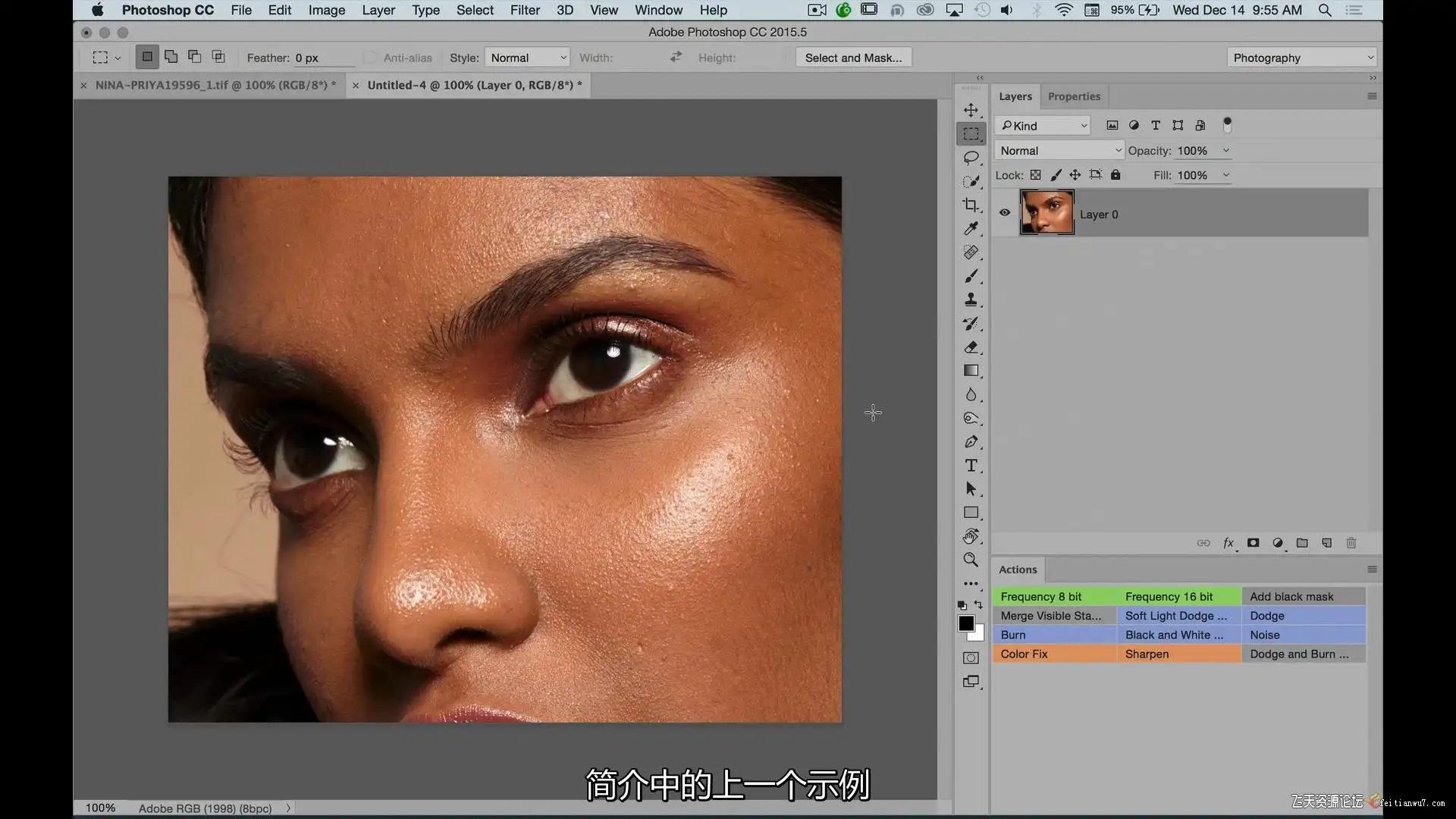Expand the Style Normal dropdown
The image size is (1456, 819).
[x=527, y=58]
